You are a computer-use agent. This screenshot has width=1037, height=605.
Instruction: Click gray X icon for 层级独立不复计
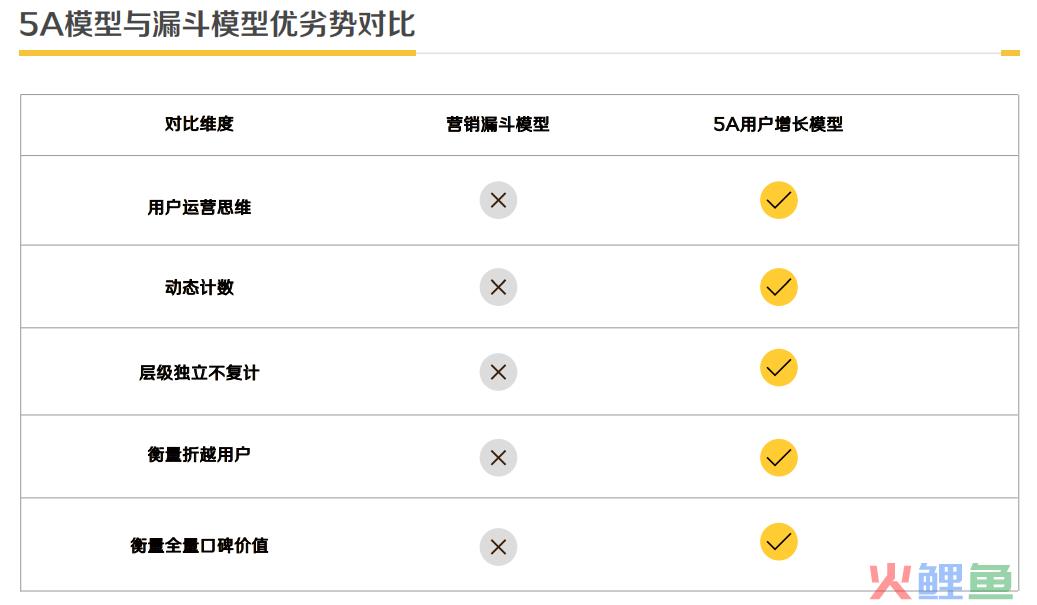498,372
